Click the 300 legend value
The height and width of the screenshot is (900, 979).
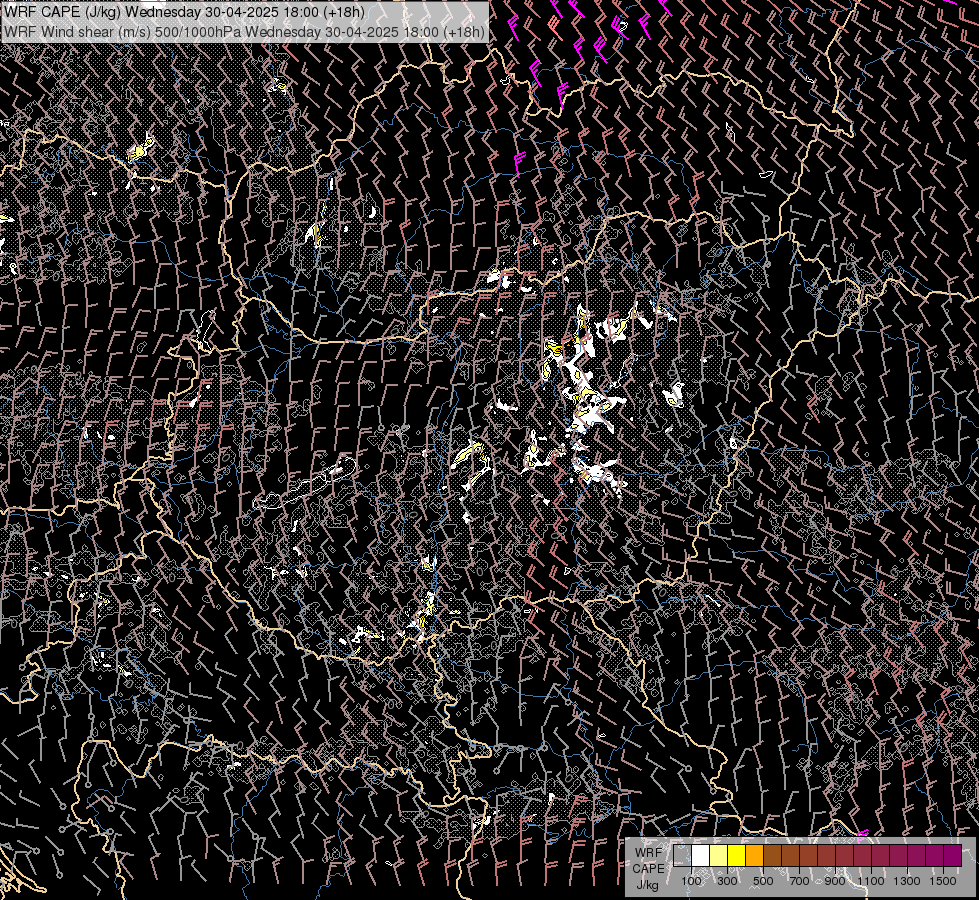pos(727,881)
